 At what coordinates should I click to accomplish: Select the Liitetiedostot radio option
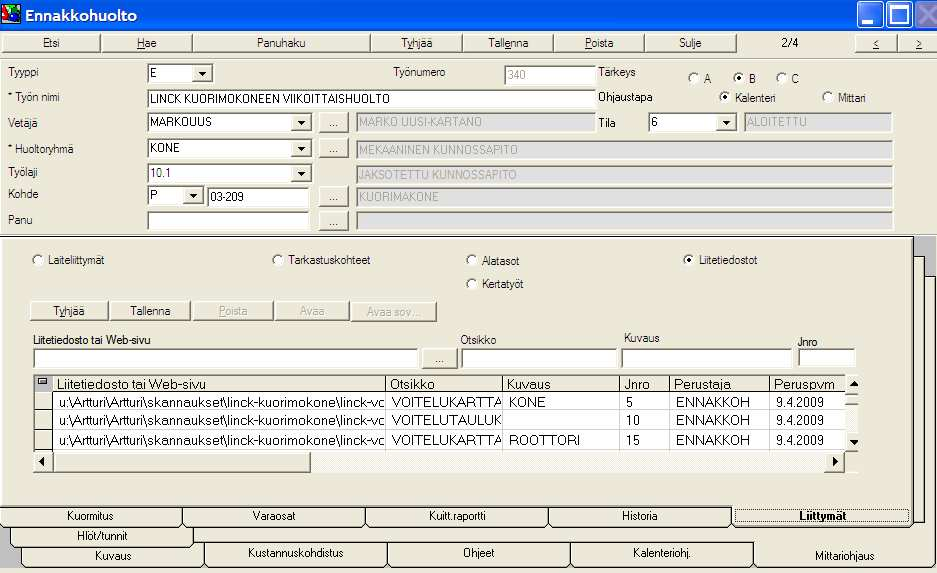pos(688,260)
